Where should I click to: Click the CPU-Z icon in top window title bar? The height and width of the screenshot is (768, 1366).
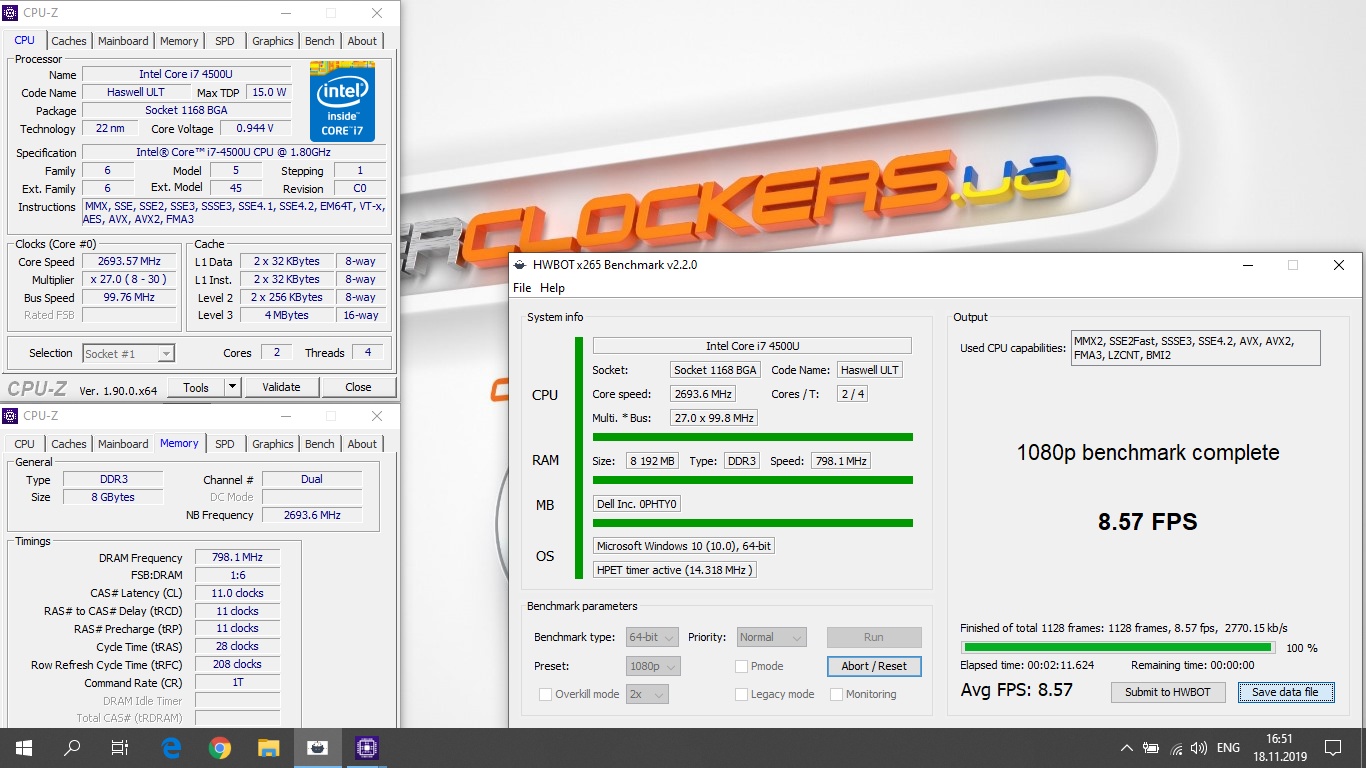click(x=11, y=13)
